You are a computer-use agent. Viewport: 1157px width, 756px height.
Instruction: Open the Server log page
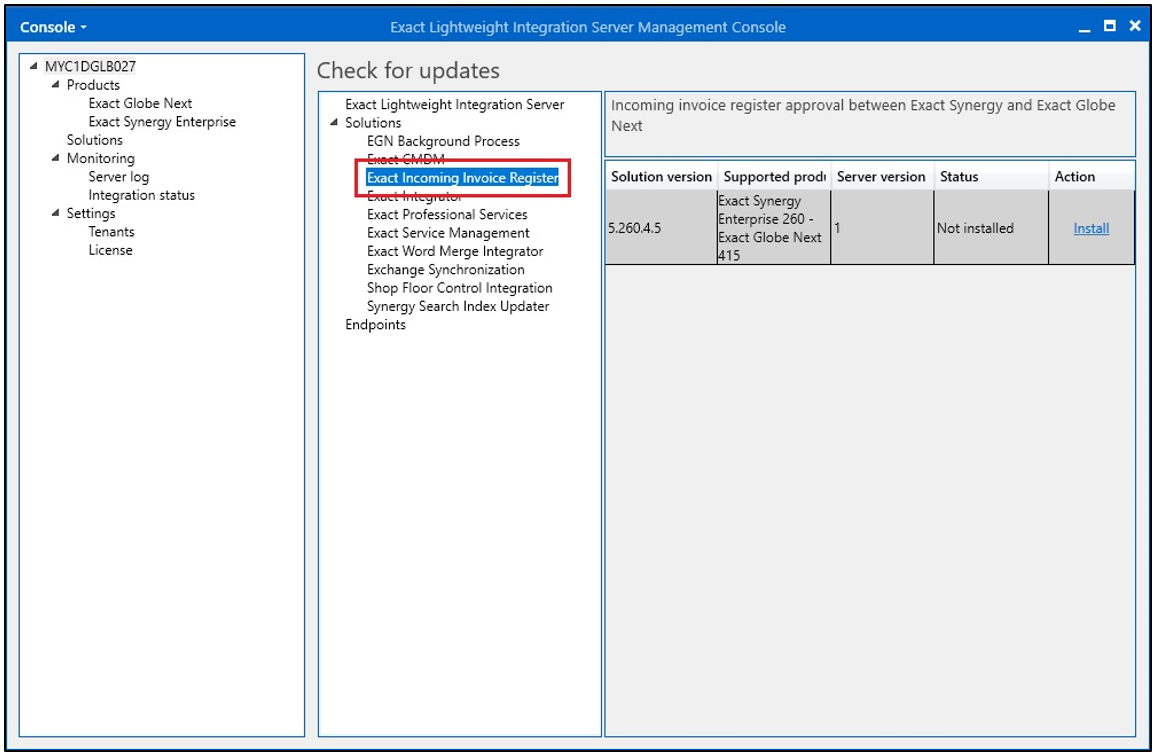119,177
